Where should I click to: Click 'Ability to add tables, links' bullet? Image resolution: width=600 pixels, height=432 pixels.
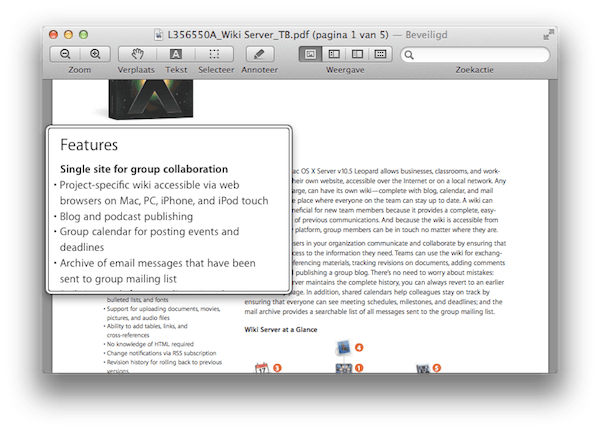coord(146,331)
